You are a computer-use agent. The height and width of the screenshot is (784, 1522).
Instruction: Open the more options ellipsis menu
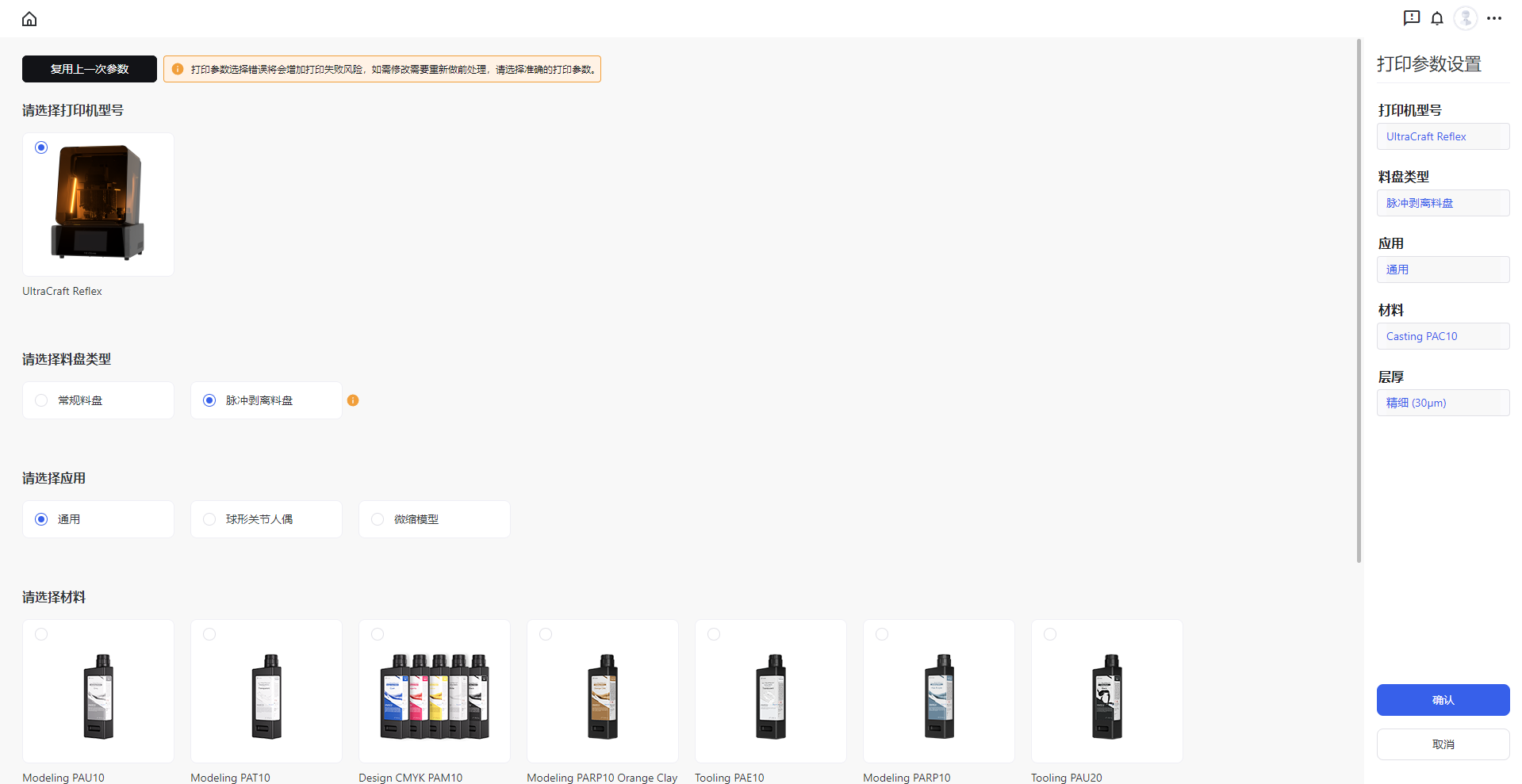[1494, 18]
